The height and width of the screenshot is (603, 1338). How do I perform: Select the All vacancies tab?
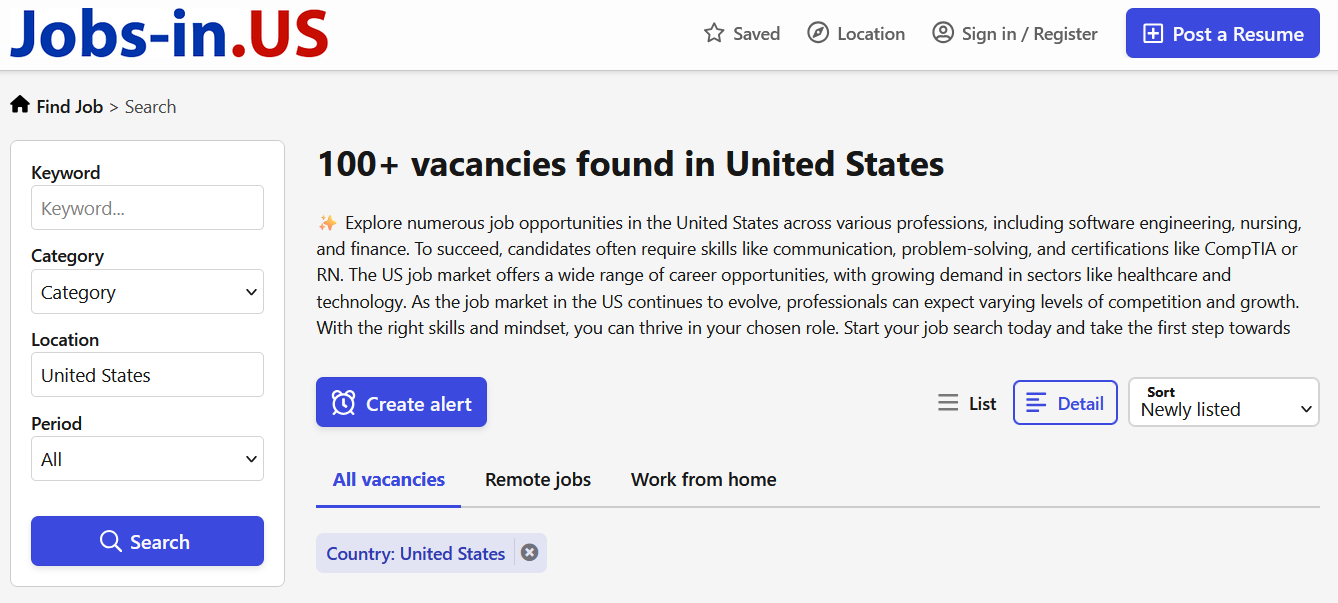(388, 479)
